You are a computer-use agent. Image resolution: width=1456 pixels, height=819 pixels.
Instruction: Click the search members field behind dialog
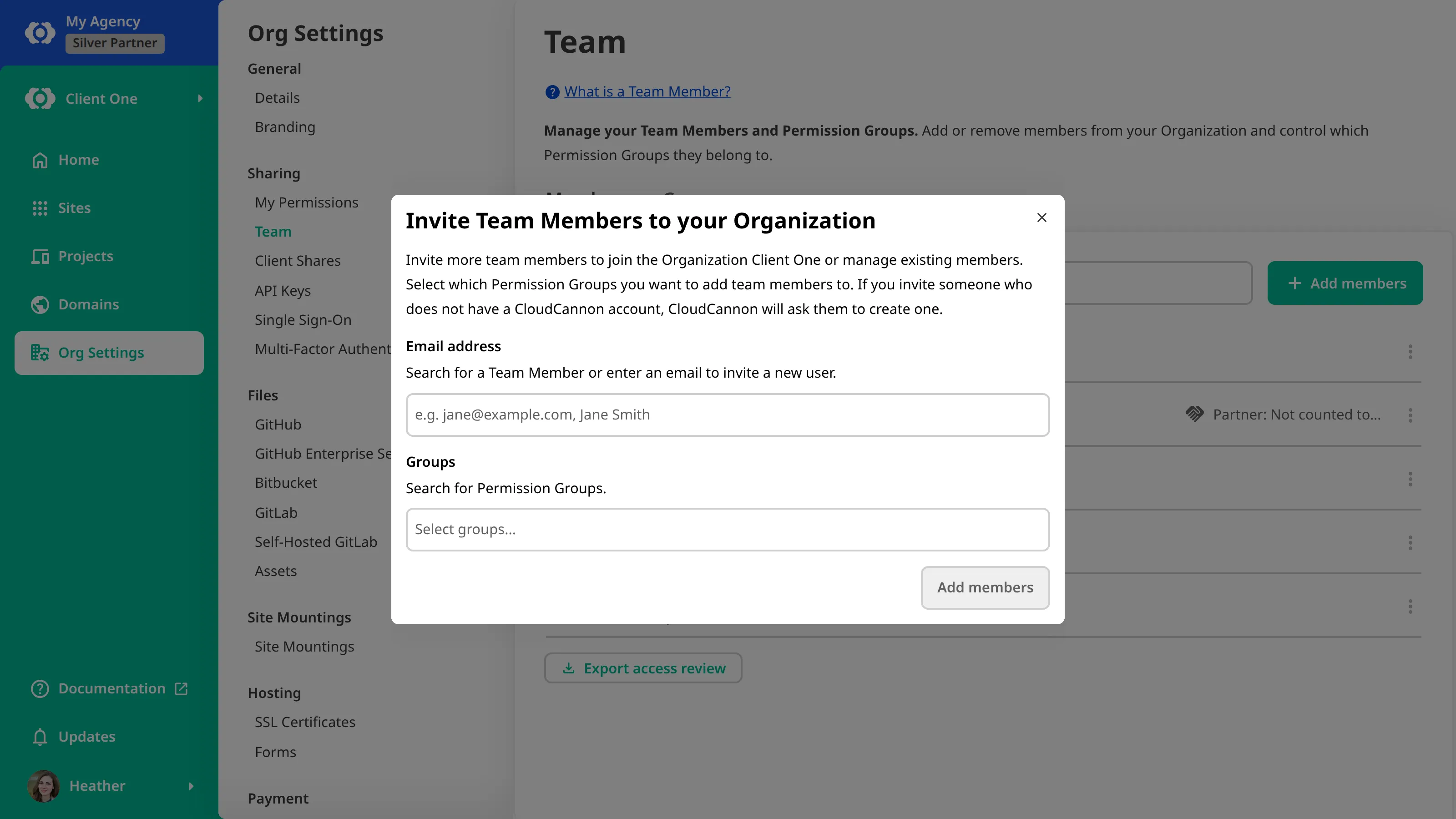1158,283
